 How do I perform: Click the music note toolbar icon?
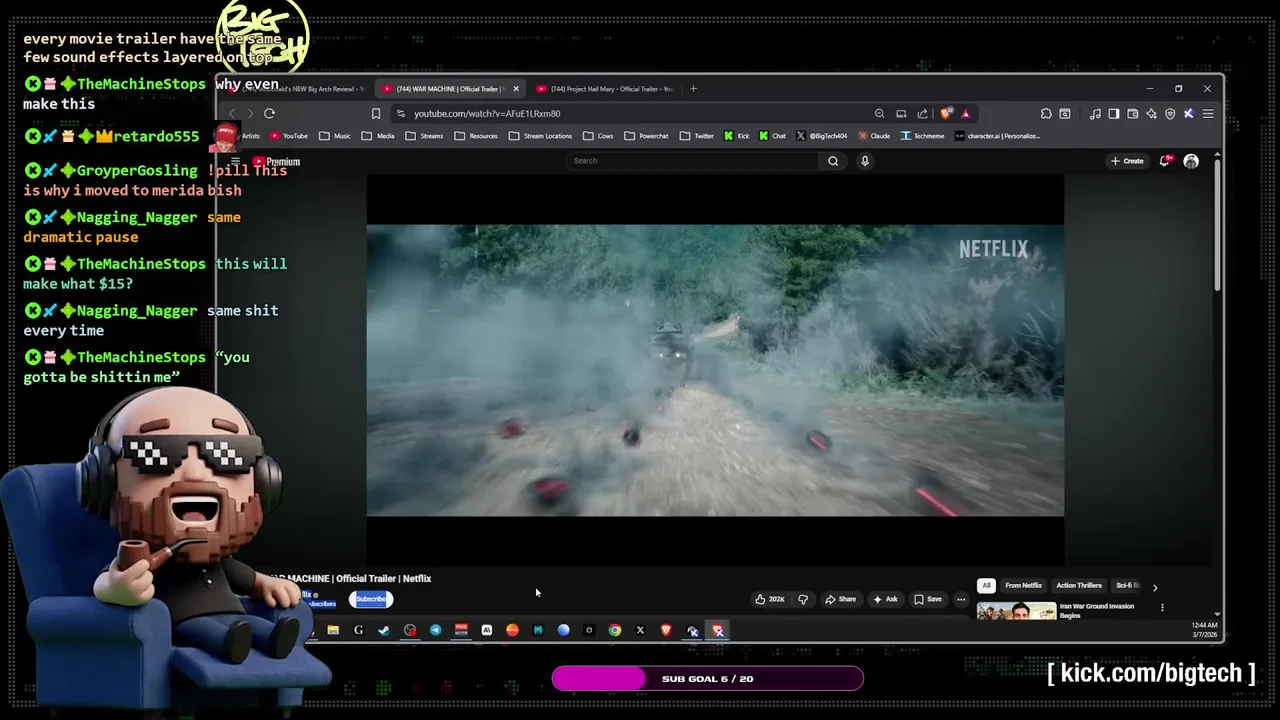(1095, 114)
